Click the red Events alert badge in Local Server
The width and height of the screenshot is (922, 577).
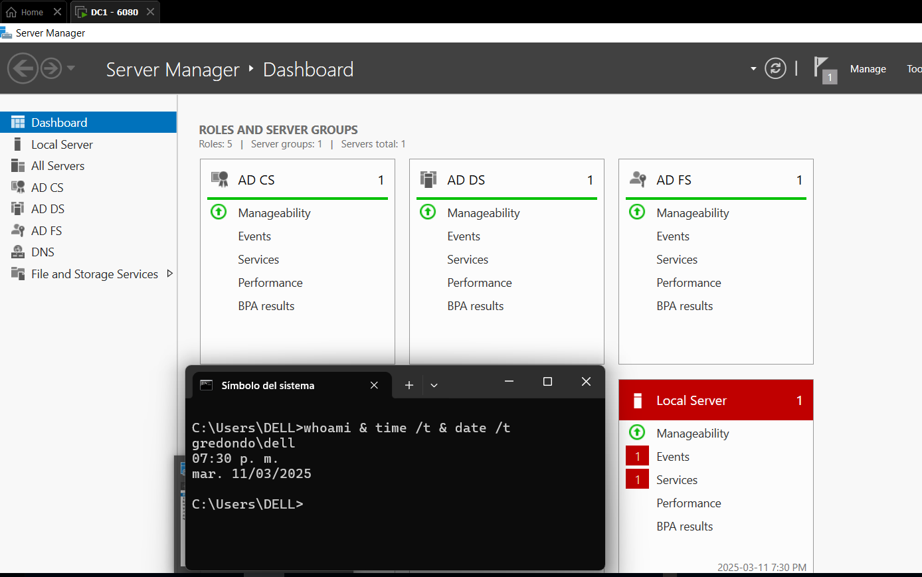(637, 456)
